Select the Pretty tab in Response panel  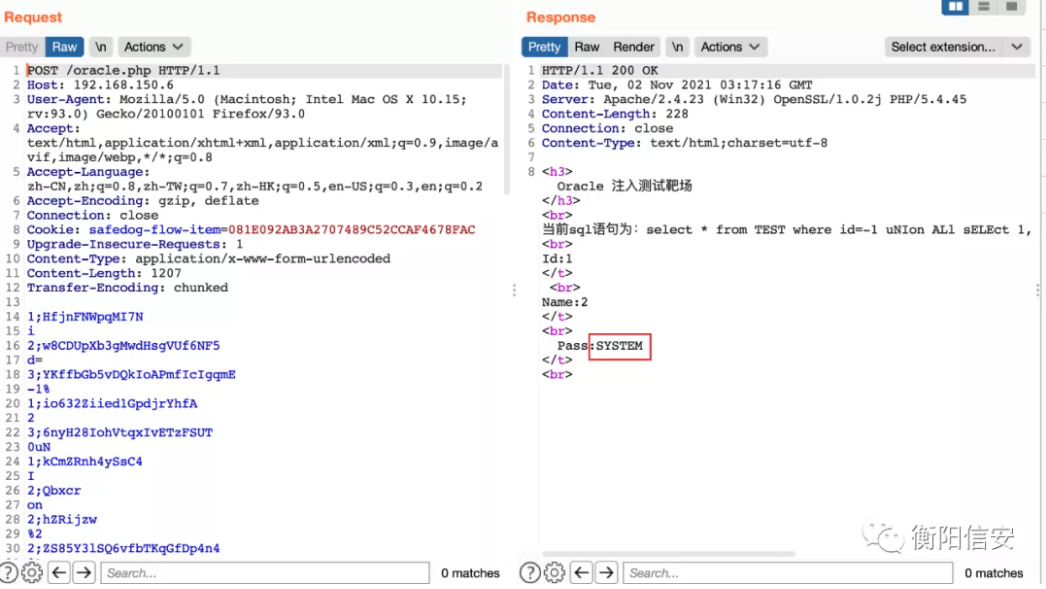pos(544,47)
